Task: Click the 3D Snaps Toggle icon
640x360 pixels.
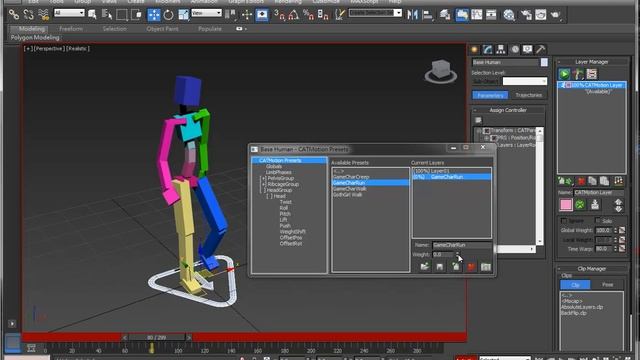Action: click(280, 15)
